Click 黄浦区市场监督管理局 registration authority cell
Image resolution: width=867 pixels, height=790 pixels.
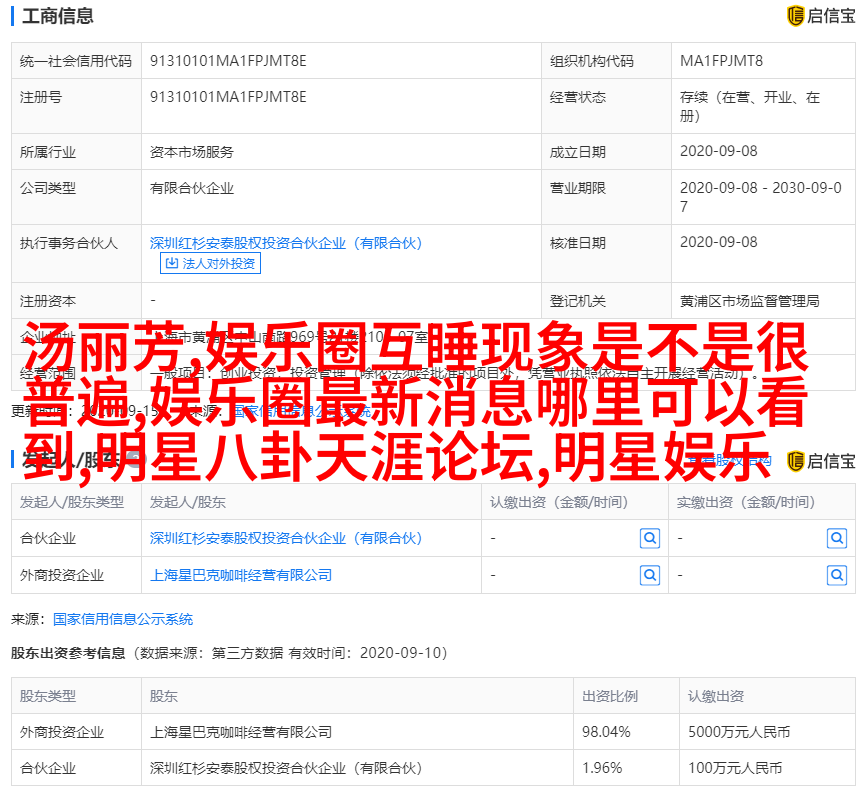tap(749, 300)
